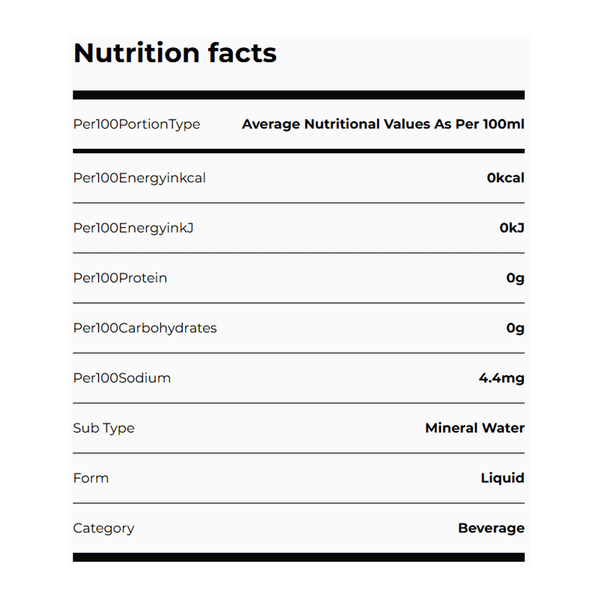Select the Sub Type row label
The width and height of the screenshot is (600, 600).
(x=104, y=428)
